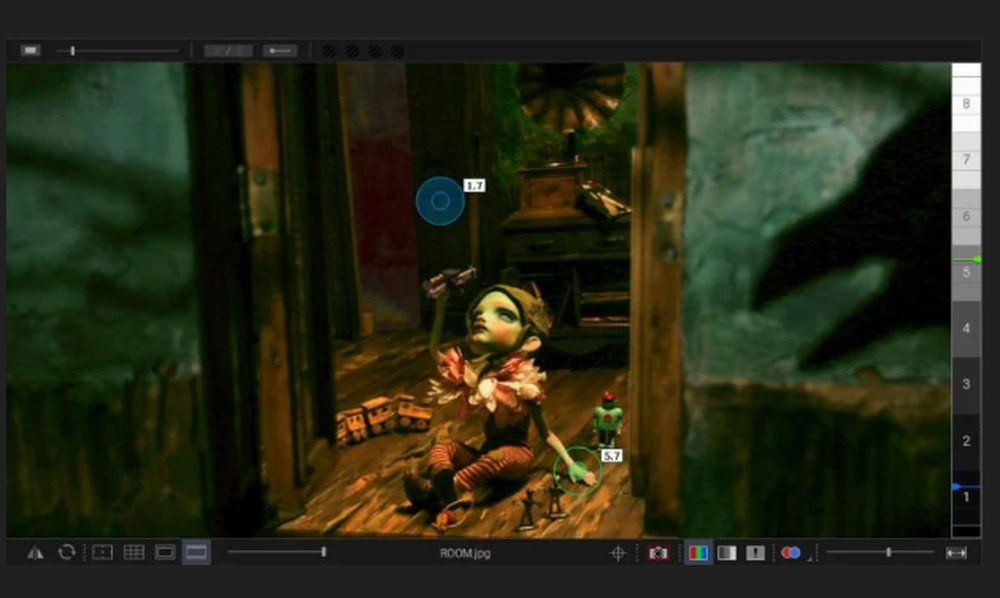Click the blue marker on the zone scale
This screenshot has width=1000, height=598.
point(957,487)
